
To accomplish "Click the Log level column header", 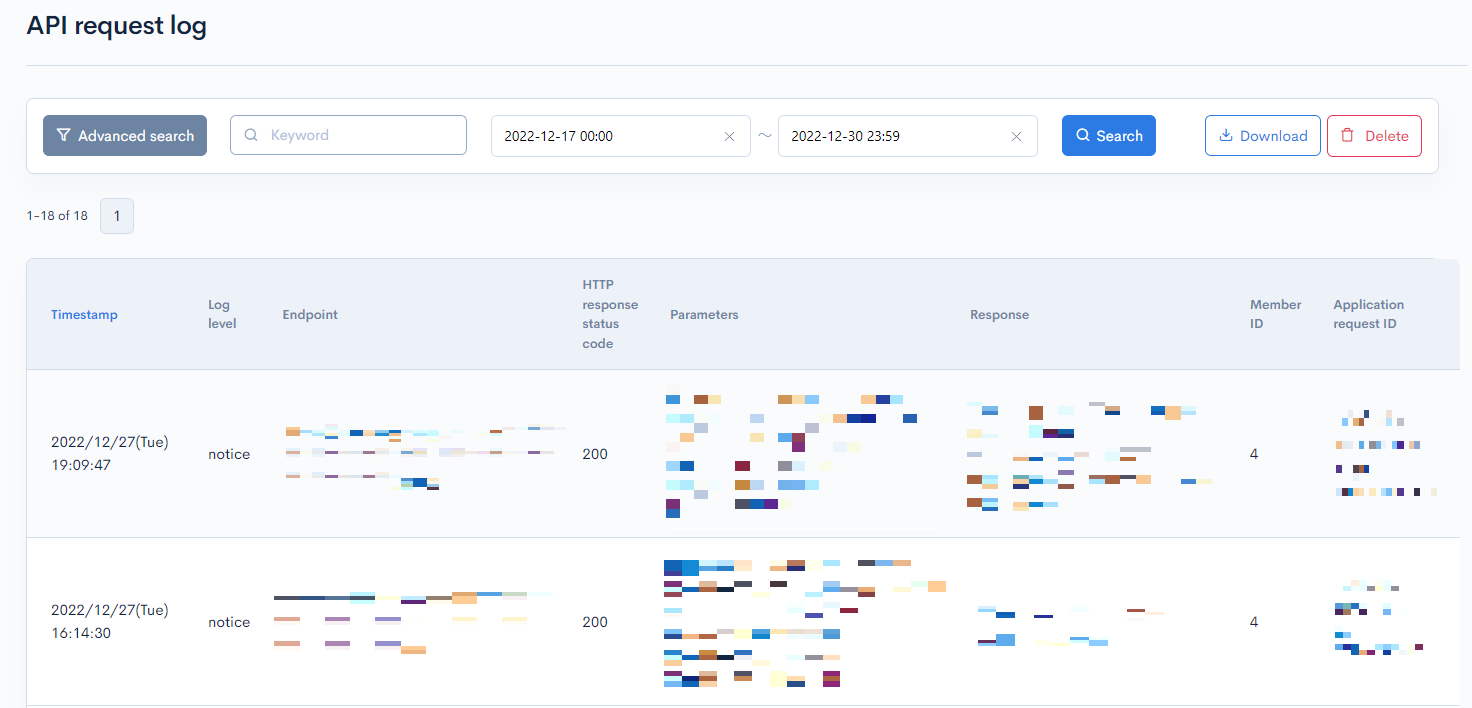I will click(222, 314).
